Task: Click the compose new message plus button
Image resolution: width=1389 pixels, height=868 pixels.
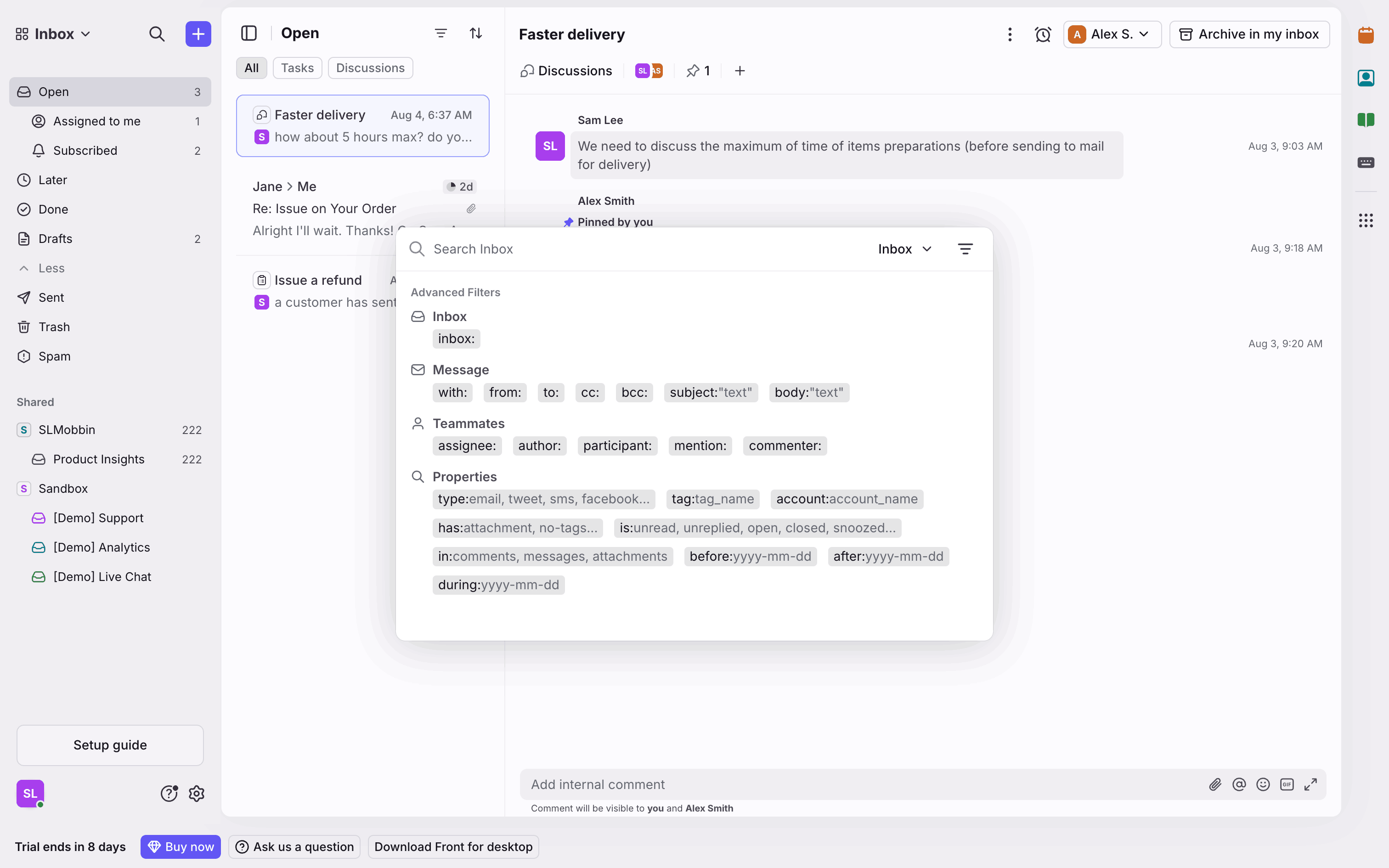Action: coord(198,34)
